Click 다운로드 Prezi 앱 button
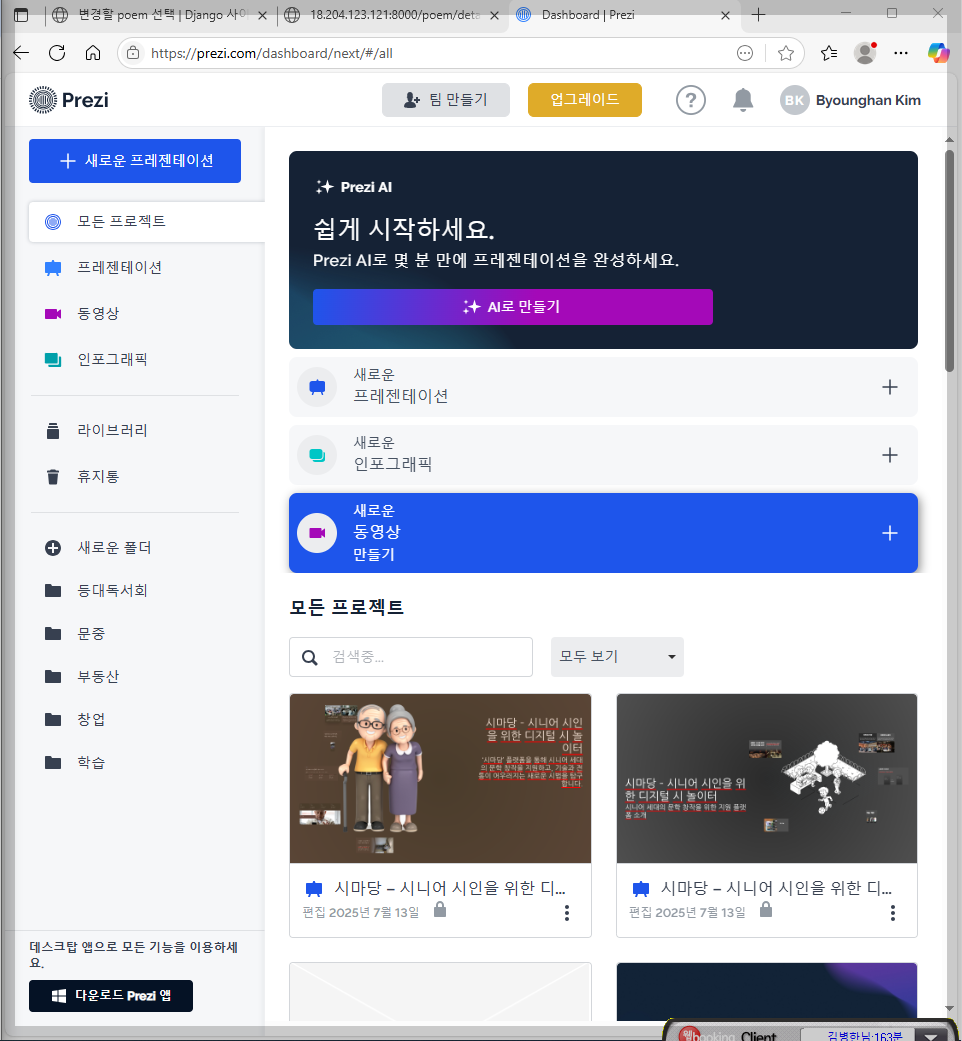962x1041 pixels. tap(111, 995)
